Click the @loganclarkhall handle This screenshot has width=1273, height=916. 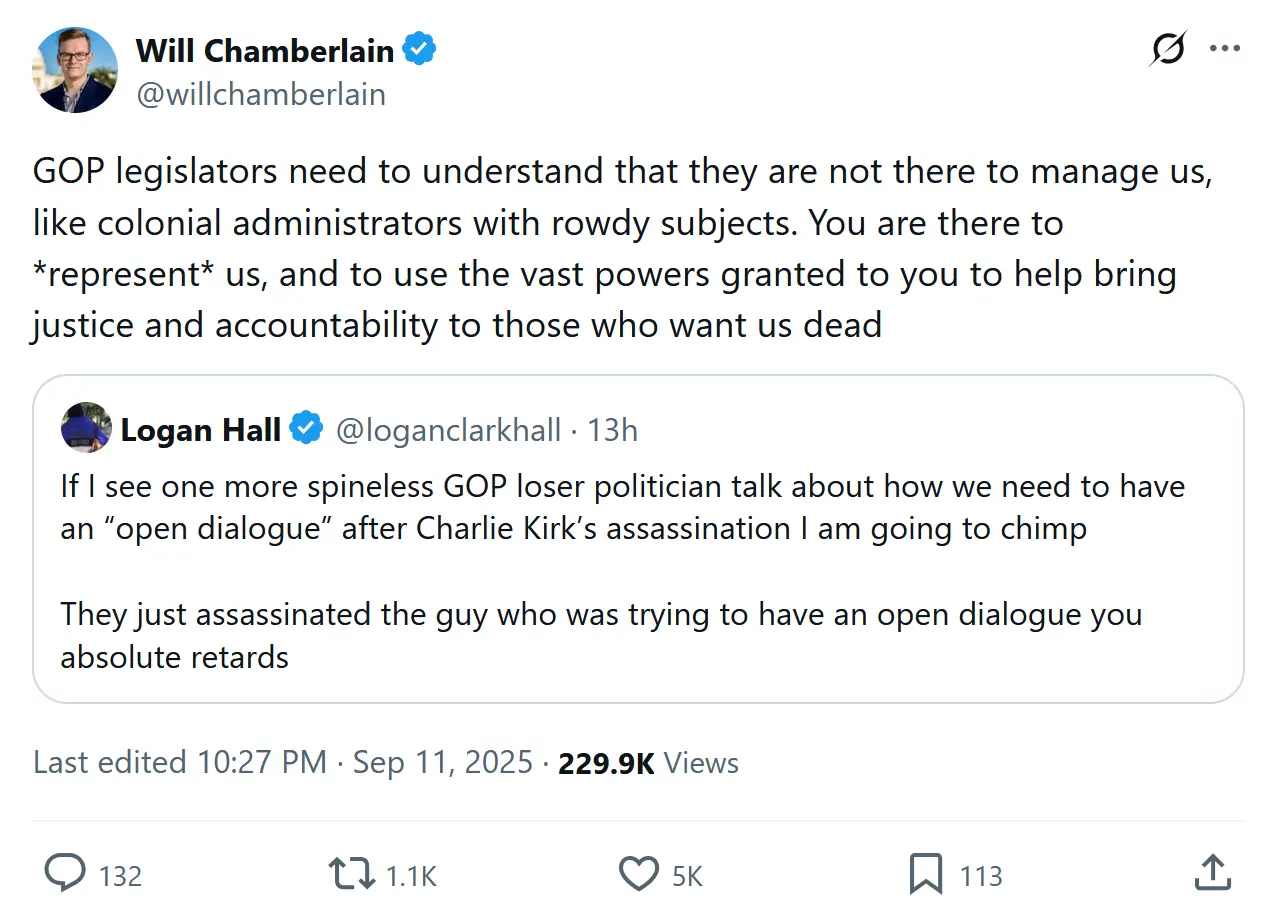tap(448, 430)
